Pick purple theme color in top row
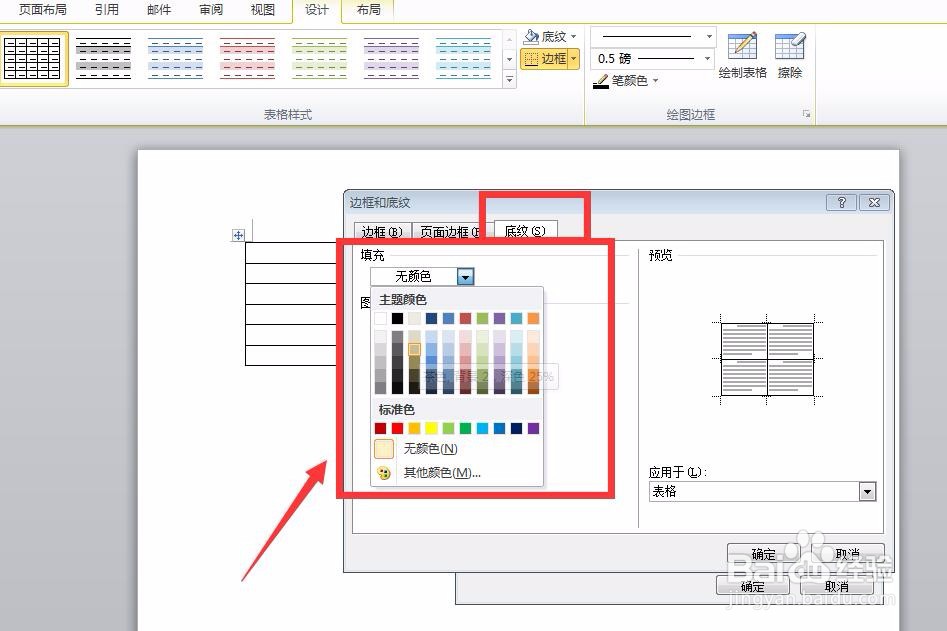The height and width of the screenshot is (631, 947). tap(499, 318)
